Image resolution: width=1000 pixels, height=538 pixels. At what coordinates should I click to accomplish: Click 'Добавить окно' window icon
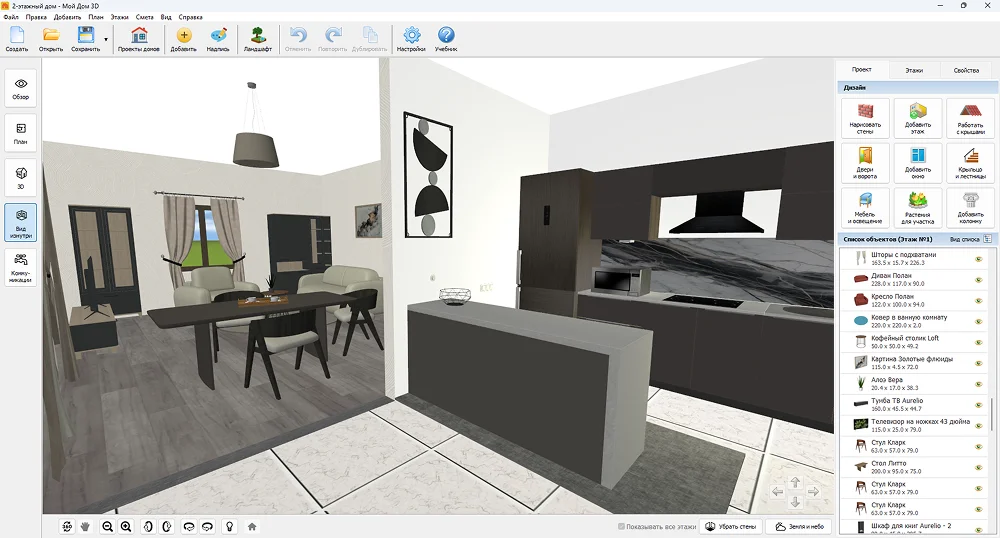(917, 162)
